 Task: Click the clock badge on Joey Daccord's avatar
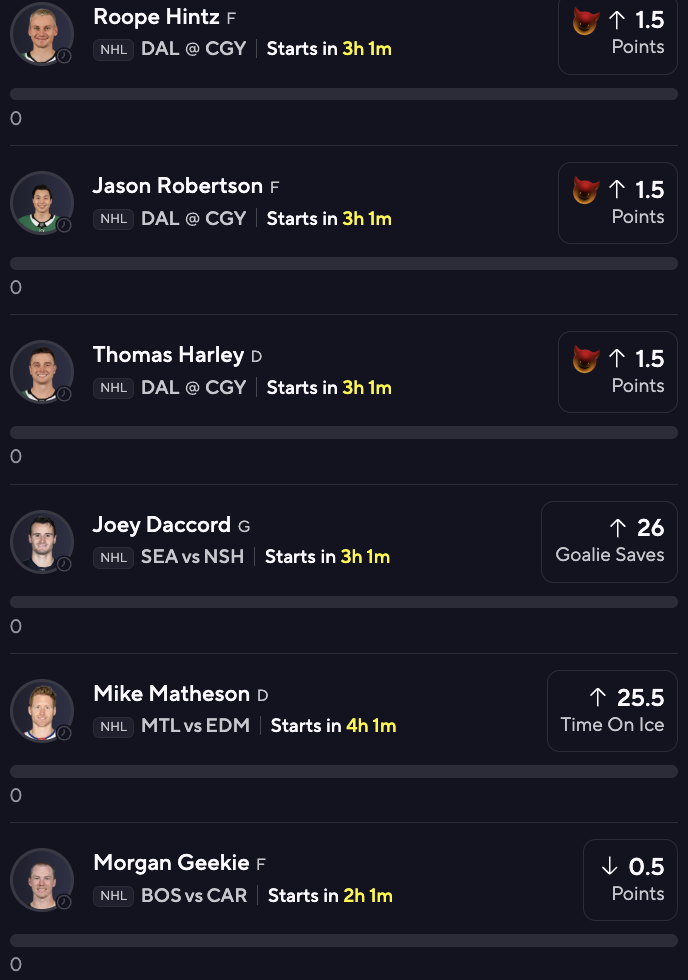coord(64,564)
